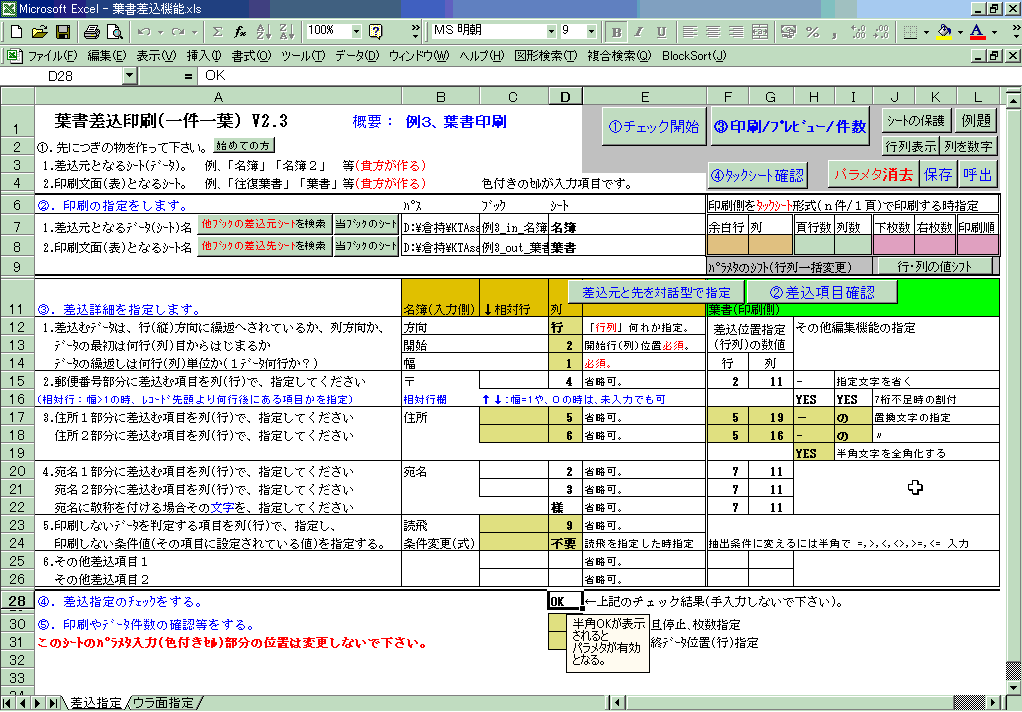
Task: Click the Name Box showing D28
Action: tap(61, 76)
